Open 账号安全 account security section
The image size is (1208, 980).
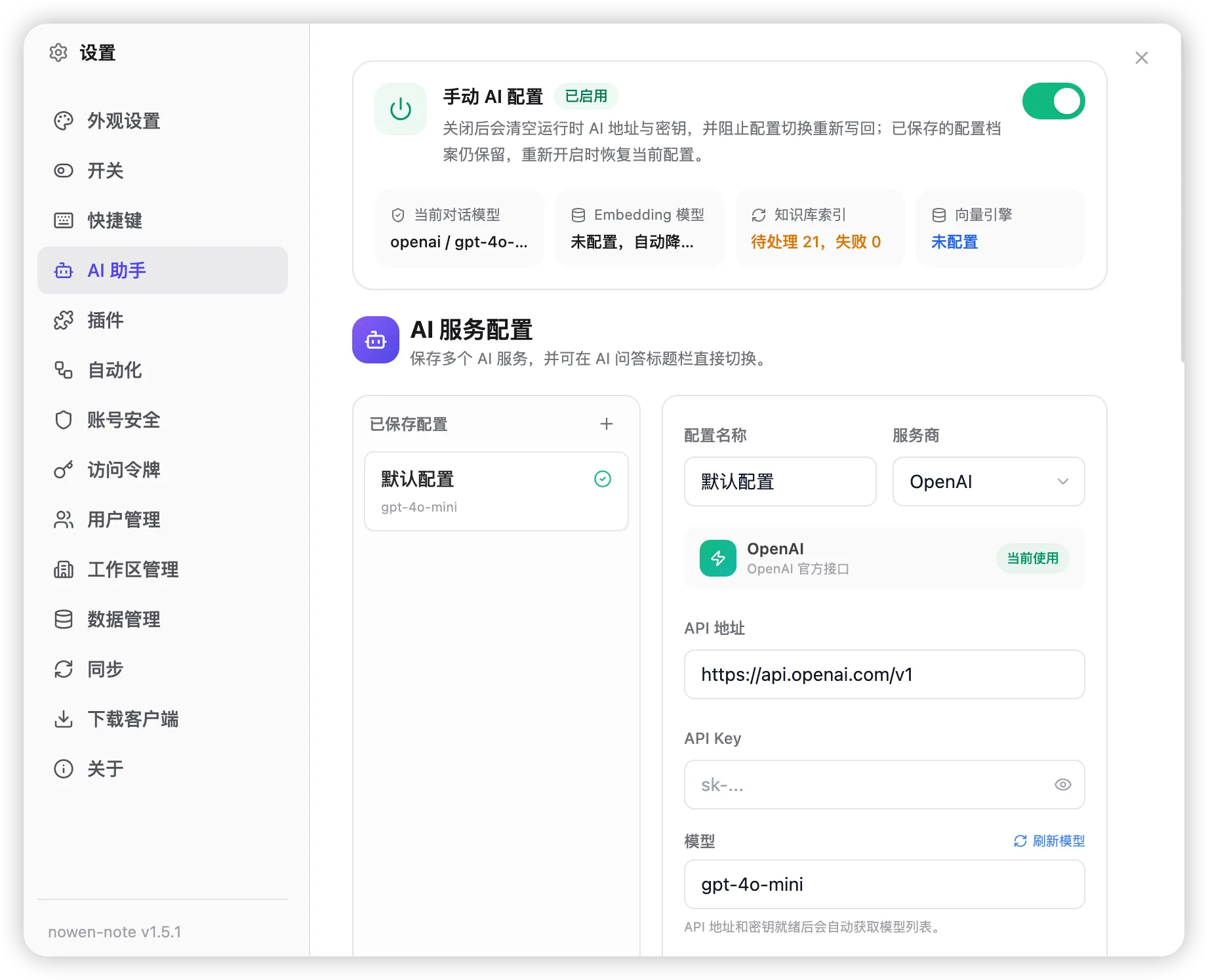coord(162,420)
